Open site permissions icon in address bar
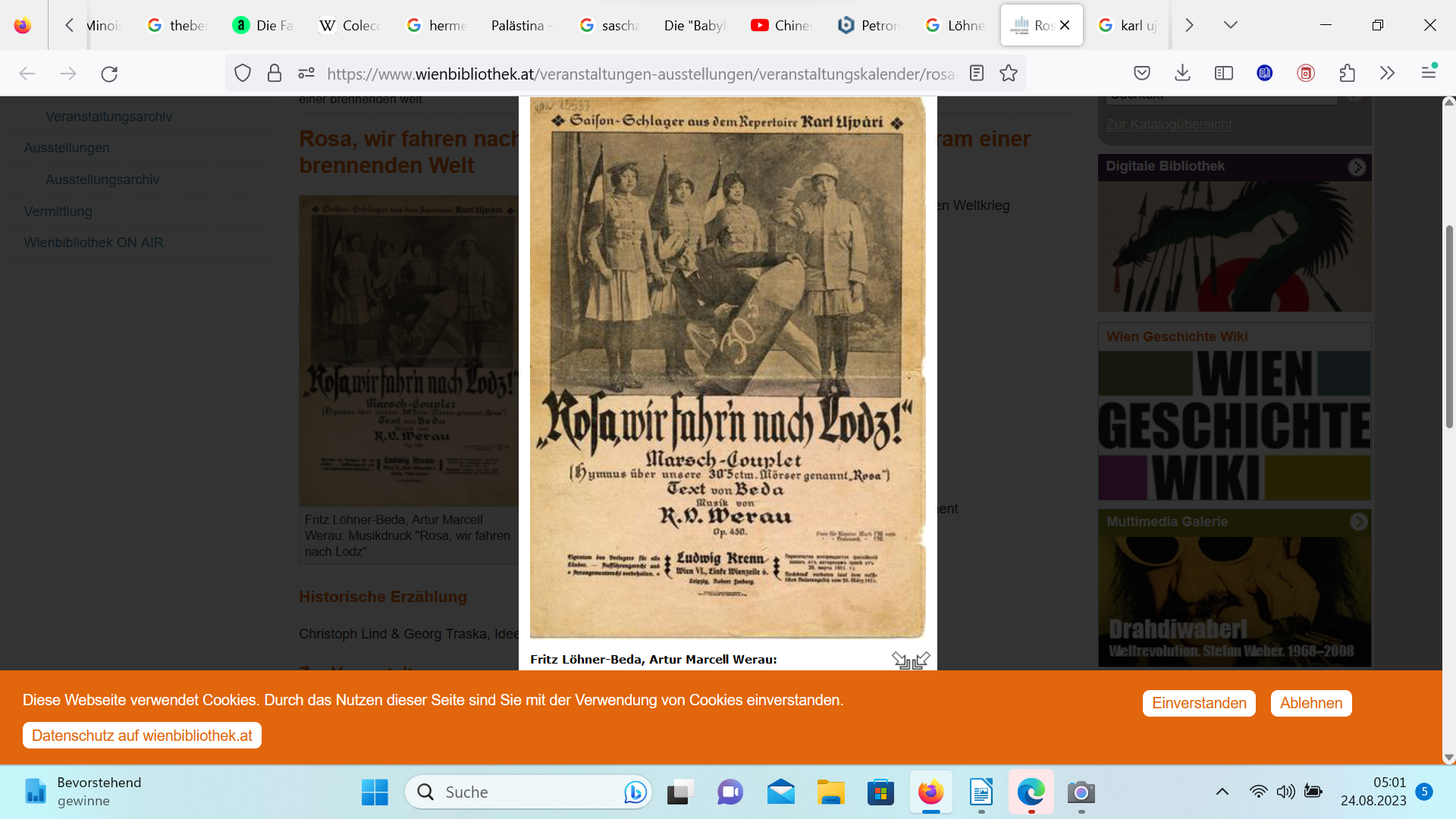This screenshot has height=819, width=1456. click(x=306, y=74)
